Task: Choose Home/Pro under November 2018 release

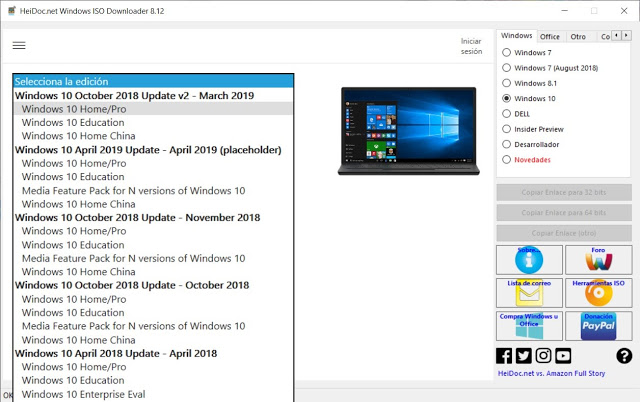Action: (x=153, y=231)
